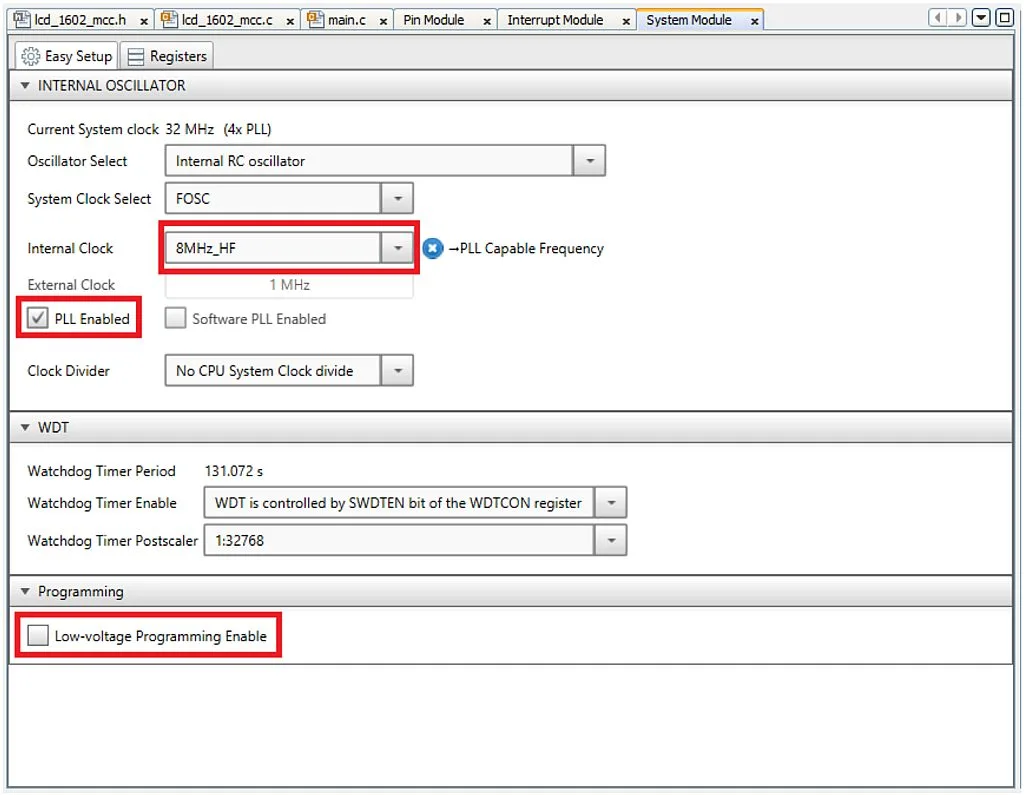1024x795 pixels.
Task: Switch to the Interrupt Module tab
Action: coord(555,20)
